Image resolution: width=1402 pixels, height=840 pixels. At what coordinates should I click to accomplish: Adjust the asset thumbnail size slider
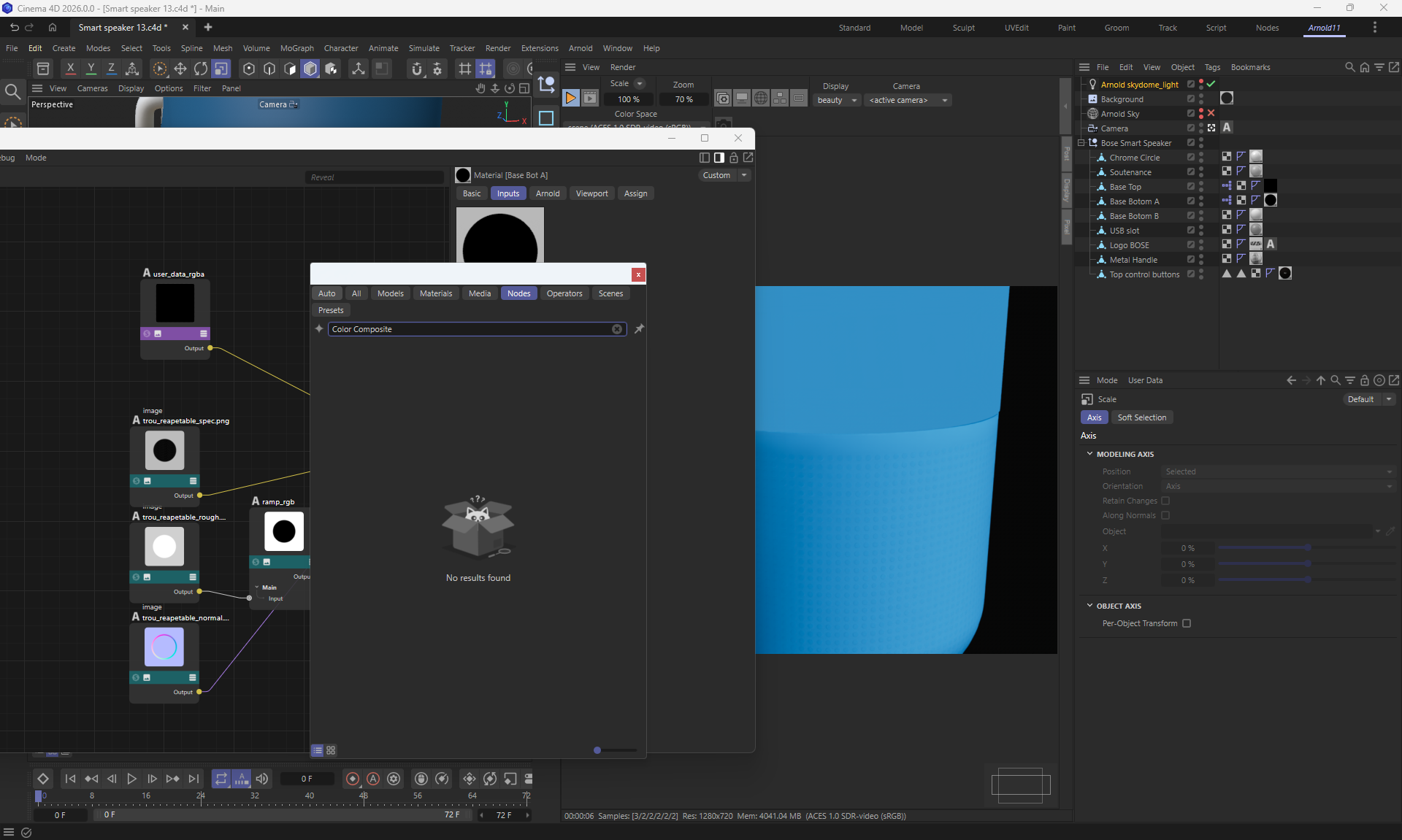tap(598, 750)
